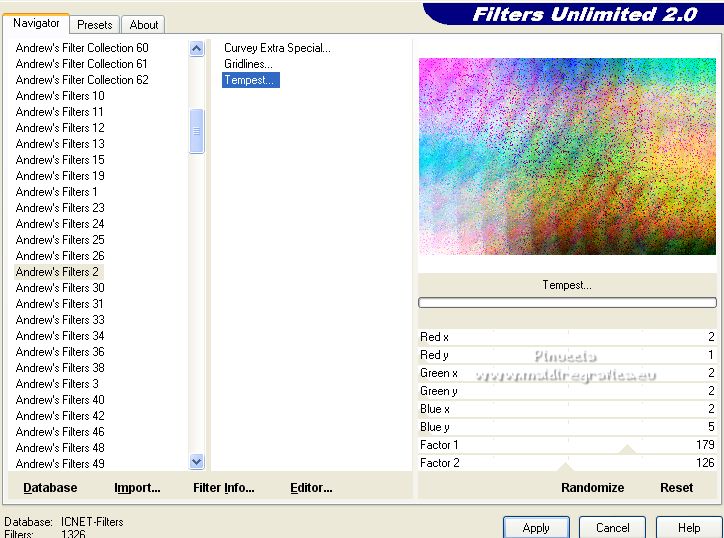Select Andrew's Filters 12 category
Viewport: 724px width, 538px height.
60,128
